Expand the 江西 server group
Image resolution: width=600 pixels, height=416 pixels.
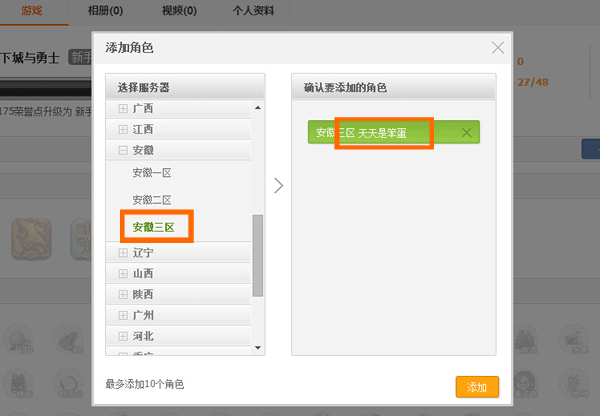pos(124,129)
